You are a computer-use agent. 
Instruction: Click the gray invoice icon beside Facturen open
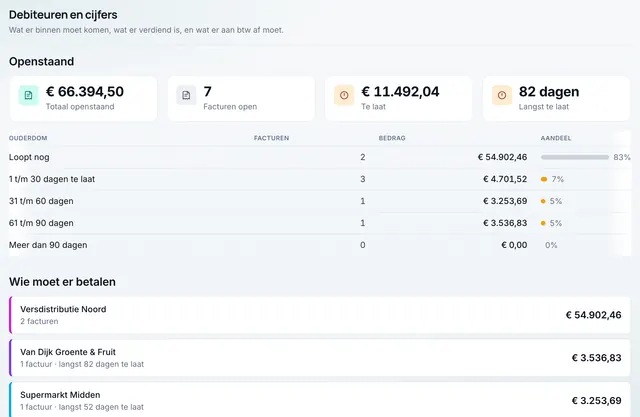[186, 95]
